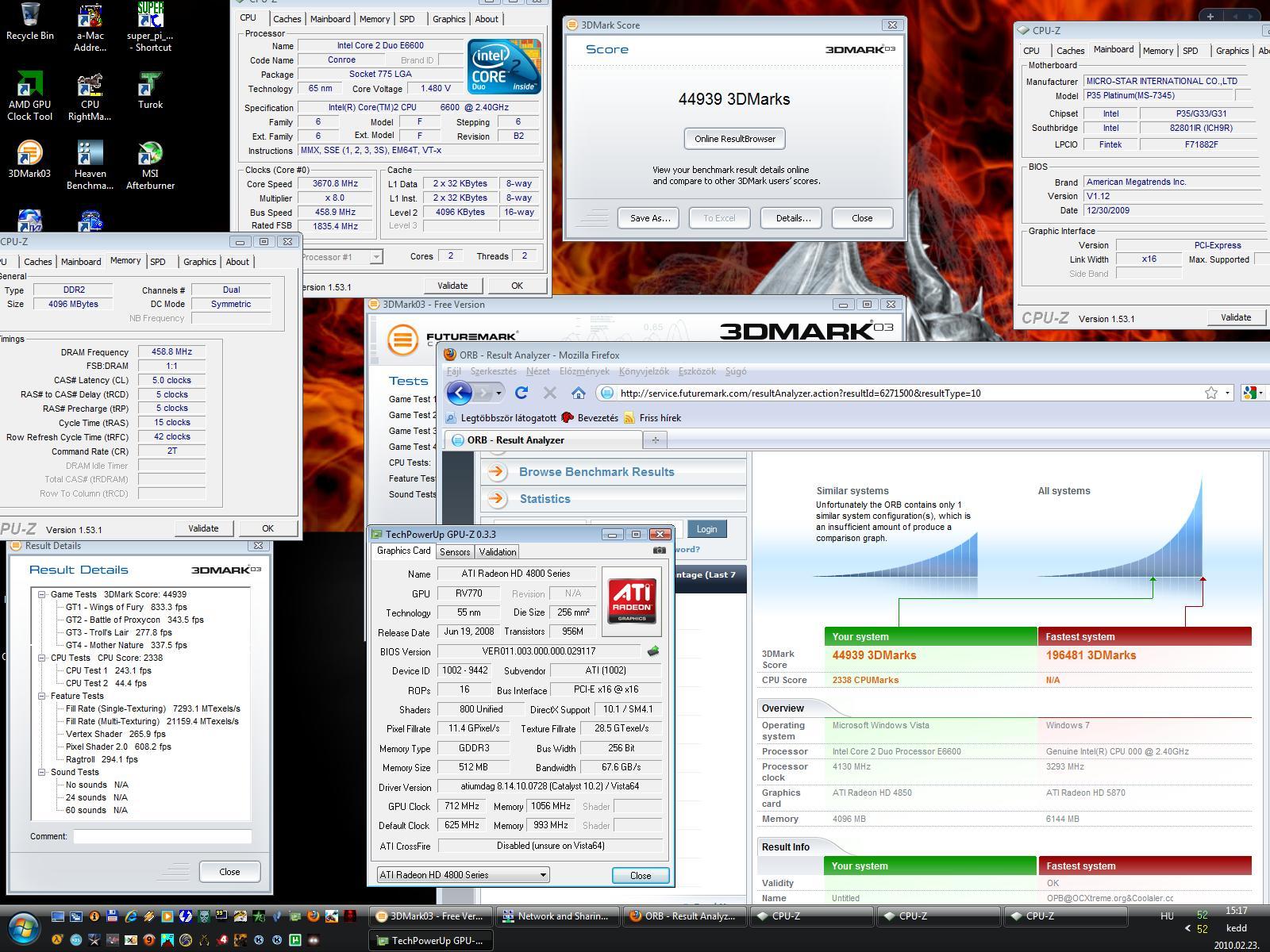Switch to Sensors tab in GPU-Z

point(455,551)
